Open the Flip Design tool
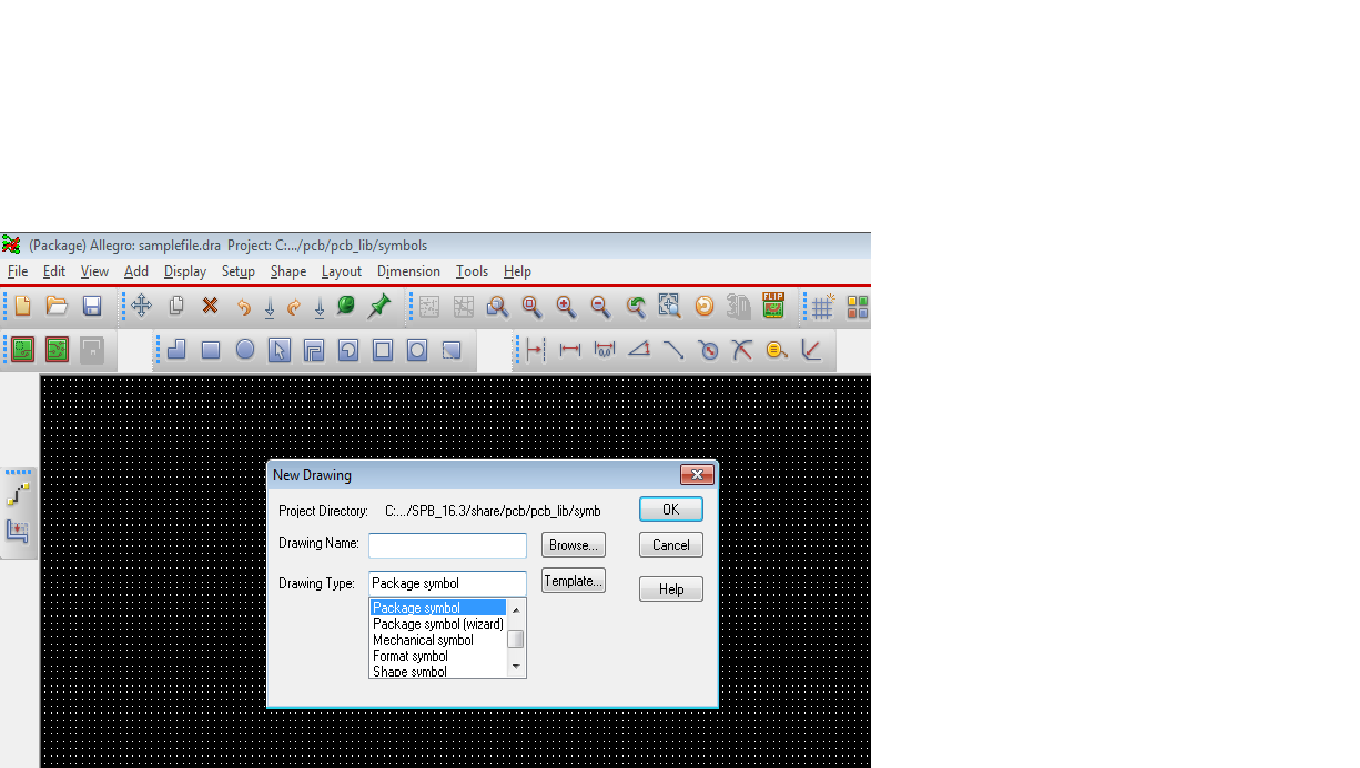Image resolution: width=1360 pixels, height=768 pixels. [x=773, y=305]
